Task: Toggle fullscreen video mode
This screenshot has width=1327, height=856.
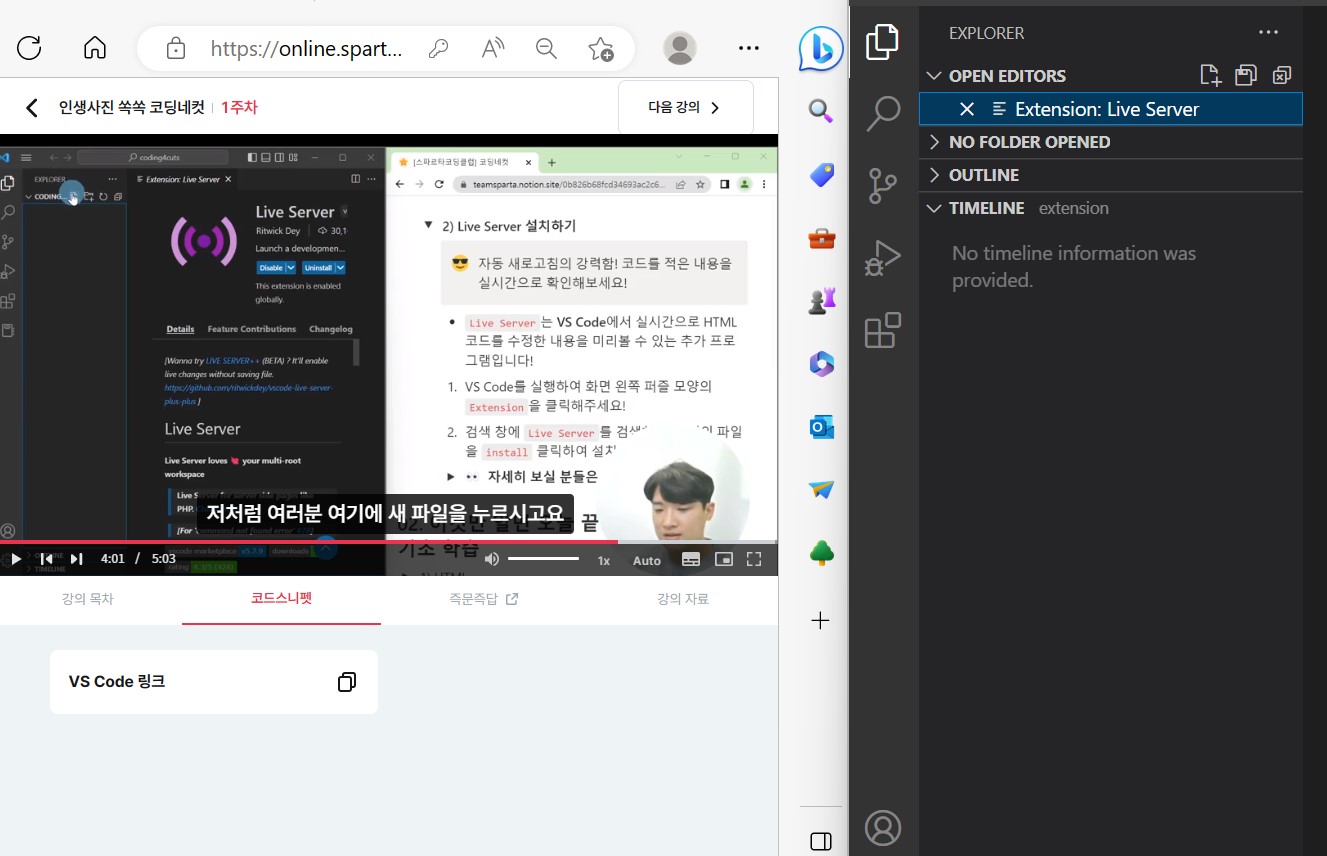Action: [755, 560]
